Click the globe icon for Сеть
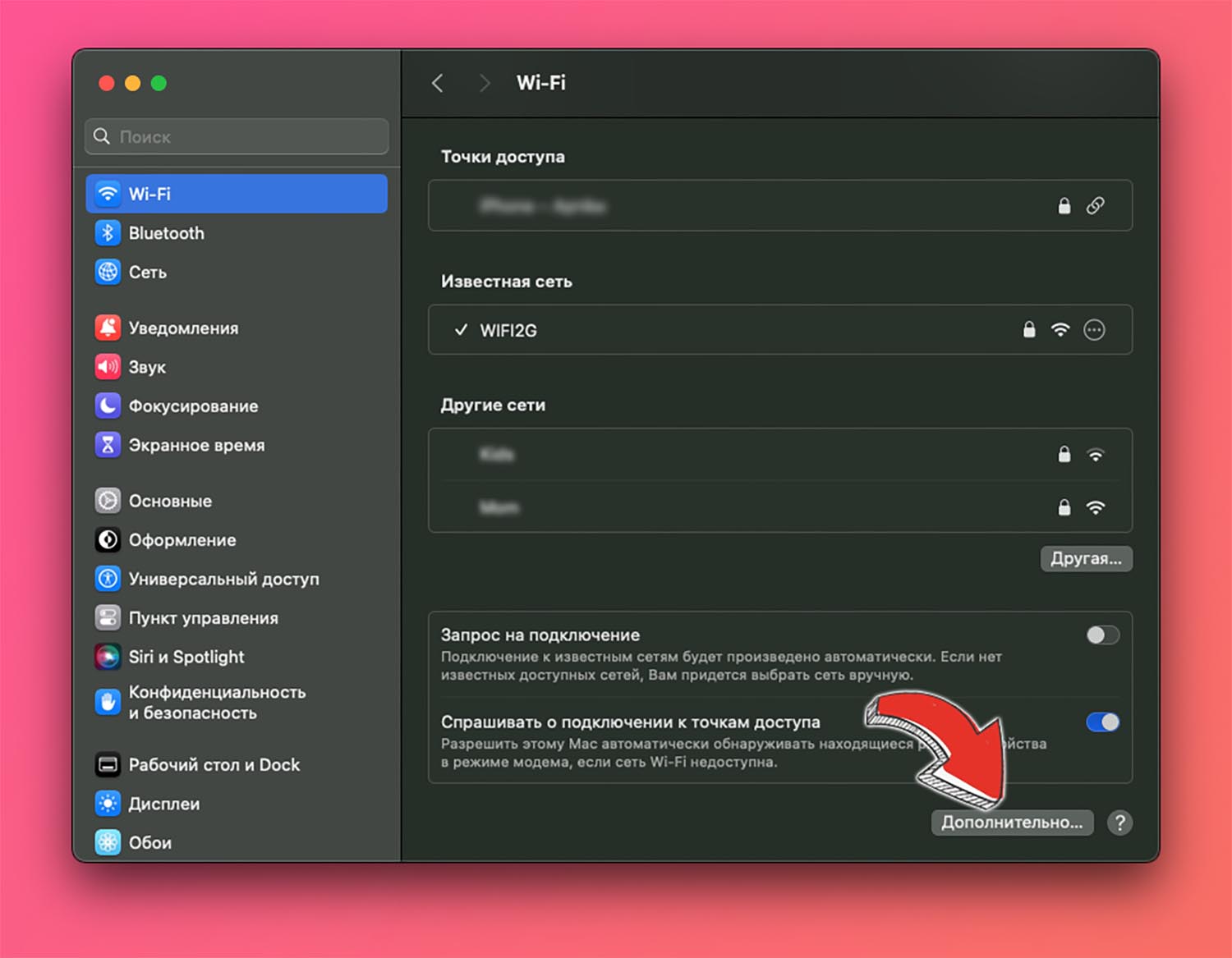 pos(108,272)
